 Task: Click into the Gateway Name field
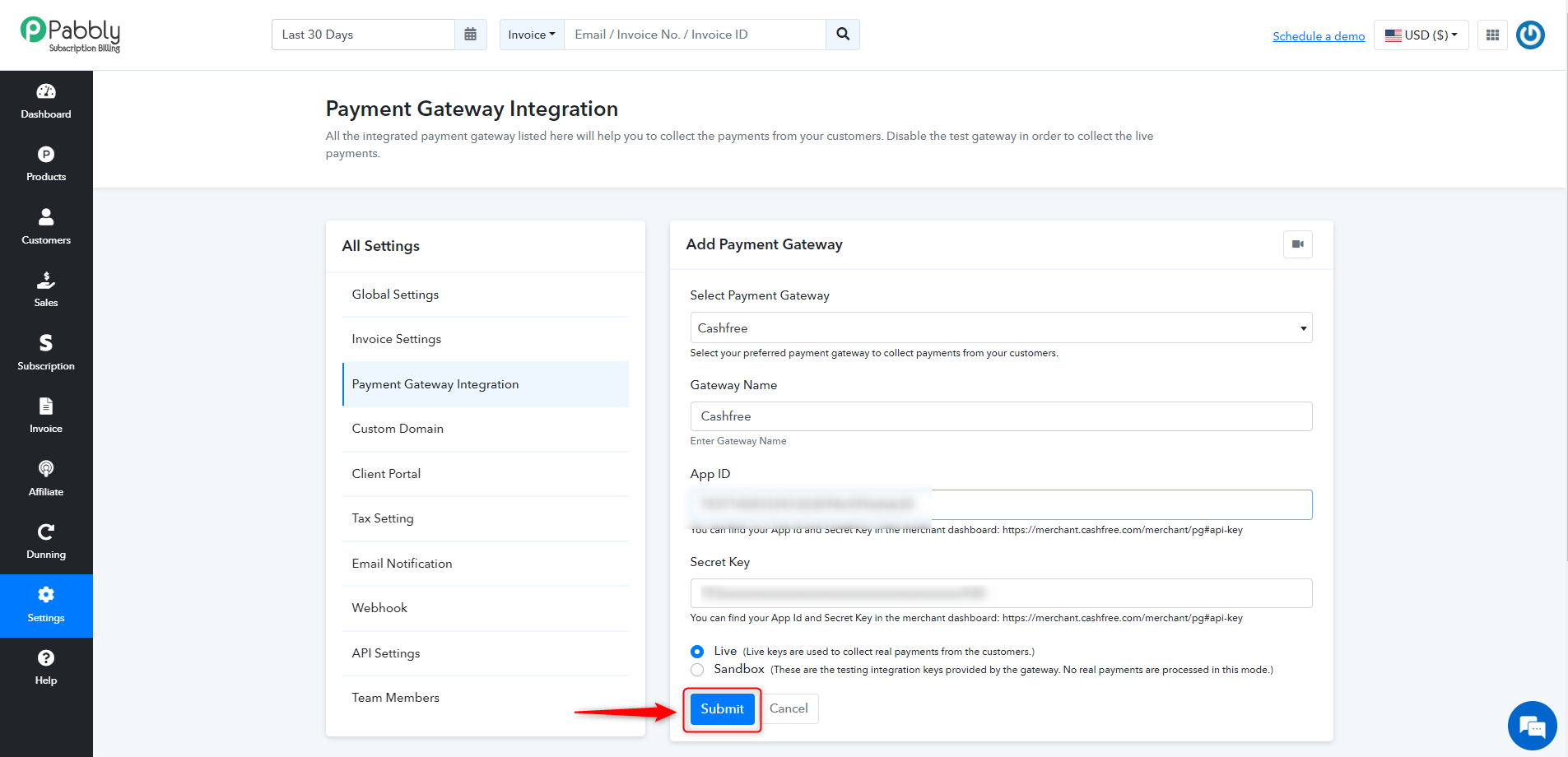pyautogui.click(x=1001, y=416)
